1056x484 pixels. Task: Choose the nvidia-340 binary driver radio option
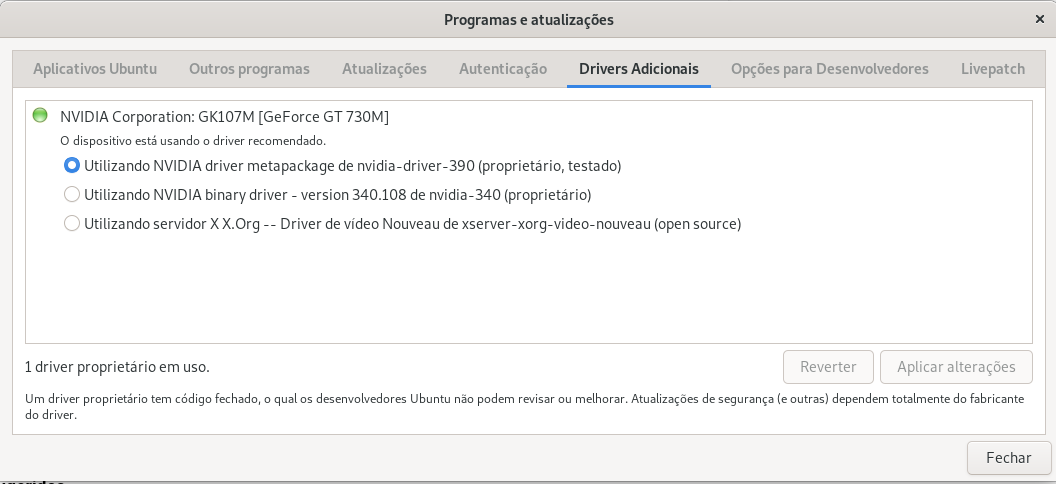71,195
